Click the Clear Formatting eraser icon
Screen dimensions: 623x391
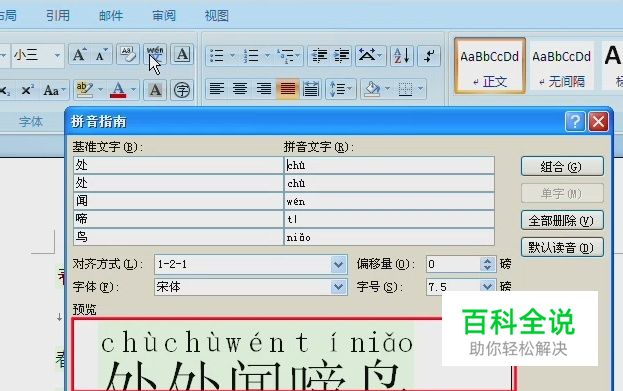[128, 55]
